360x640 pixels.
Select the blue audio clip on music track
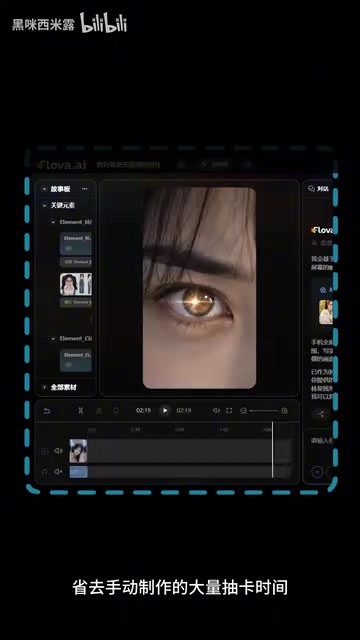point(78,472)
